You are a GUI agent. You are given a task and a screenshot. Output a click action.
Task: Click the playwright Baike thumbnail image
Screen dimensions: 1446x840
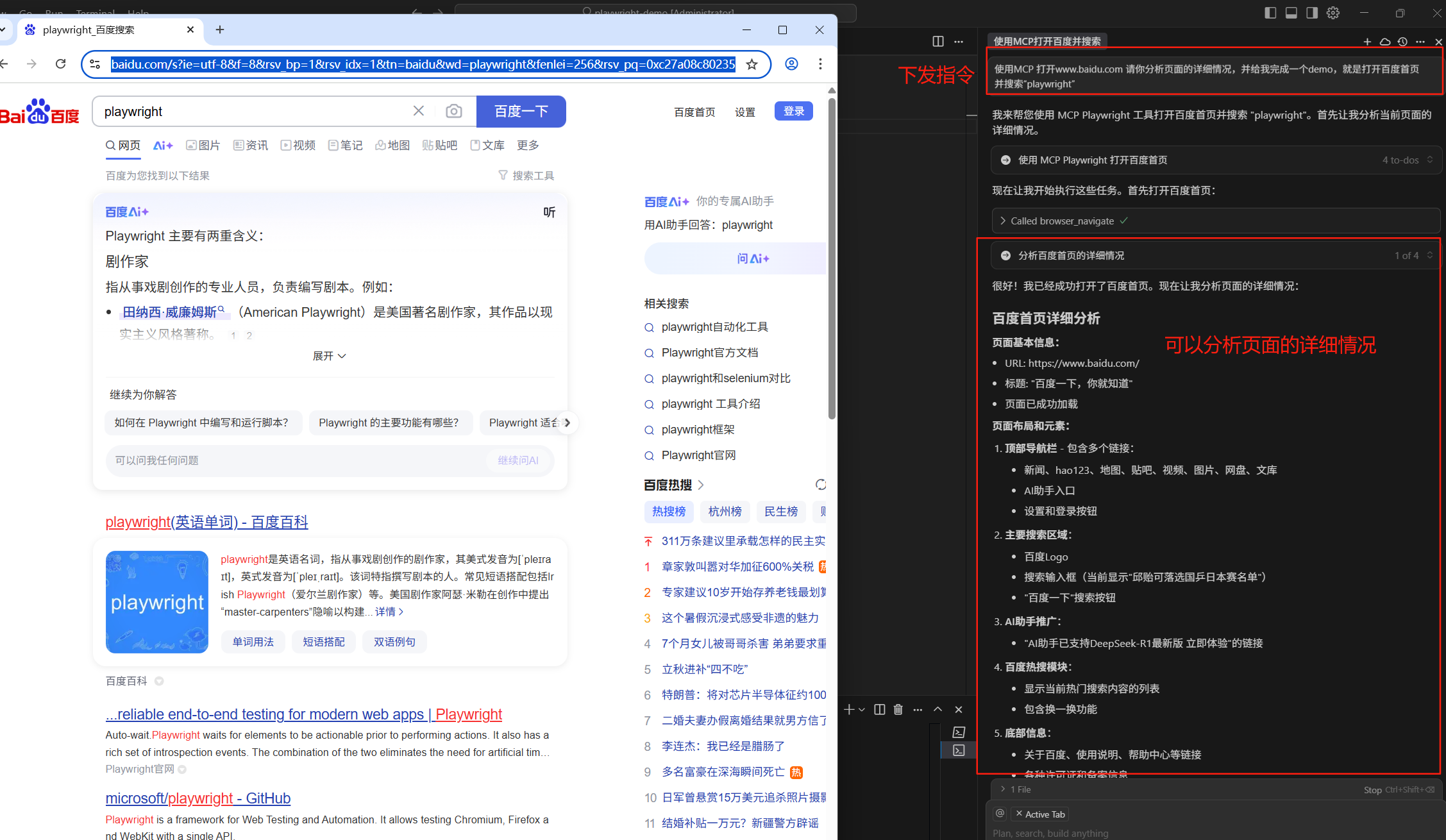coord(157,602)
